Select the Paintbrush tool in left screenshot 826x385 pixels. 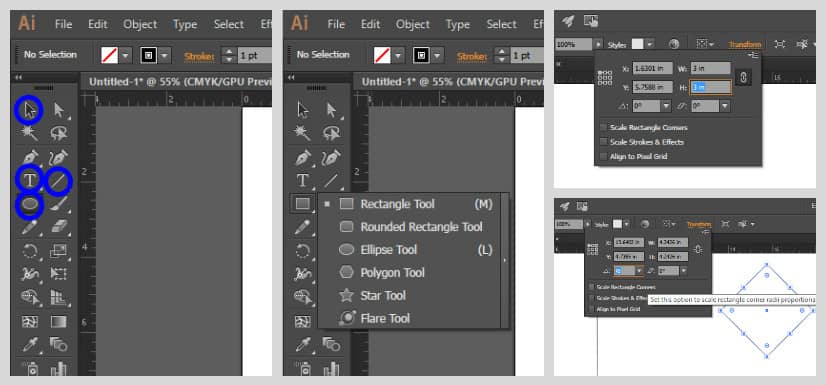[x=59, y=204]
